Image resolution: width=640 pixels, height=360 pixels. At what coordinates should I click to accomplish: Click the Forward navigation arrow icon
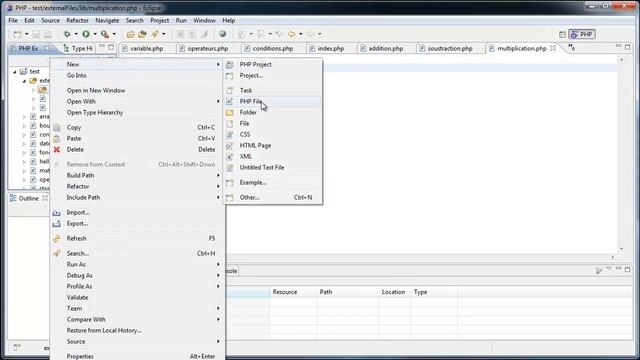click(x=311, y=34)
